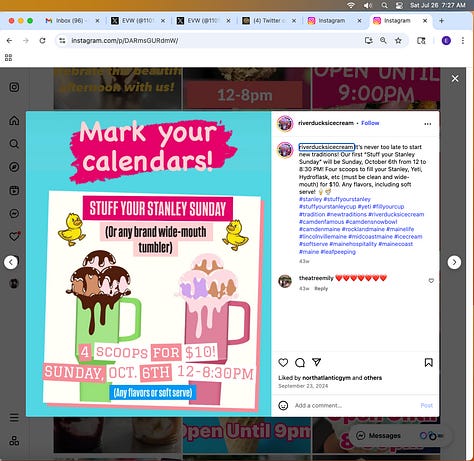Open Messenger icon in left sidebar
The height and width of the screenshot is (461, 474).
[14, 213]
